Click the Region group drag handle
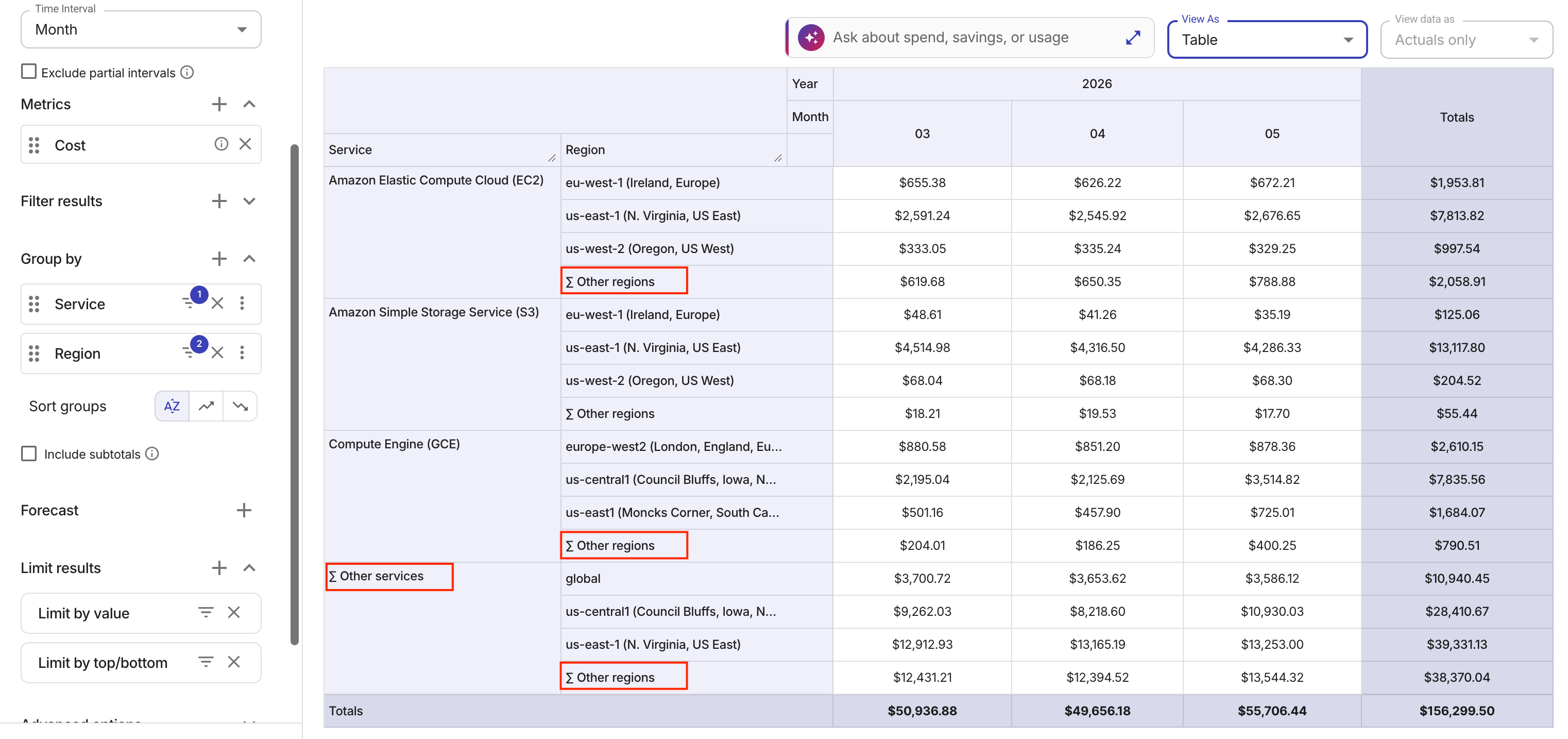 coord(34,353)
